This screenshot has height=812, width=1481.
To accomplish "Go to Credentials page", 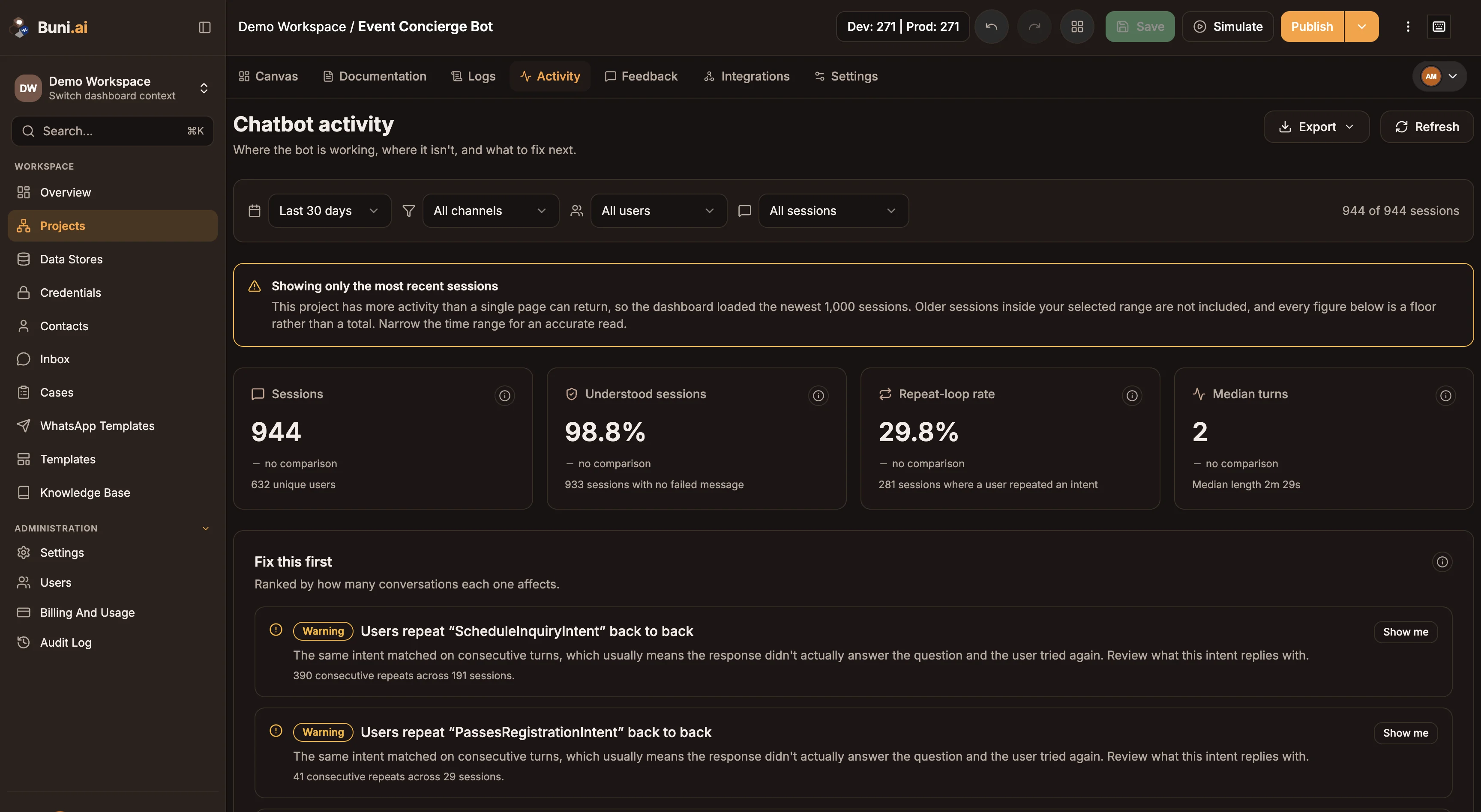I will 113,293.
